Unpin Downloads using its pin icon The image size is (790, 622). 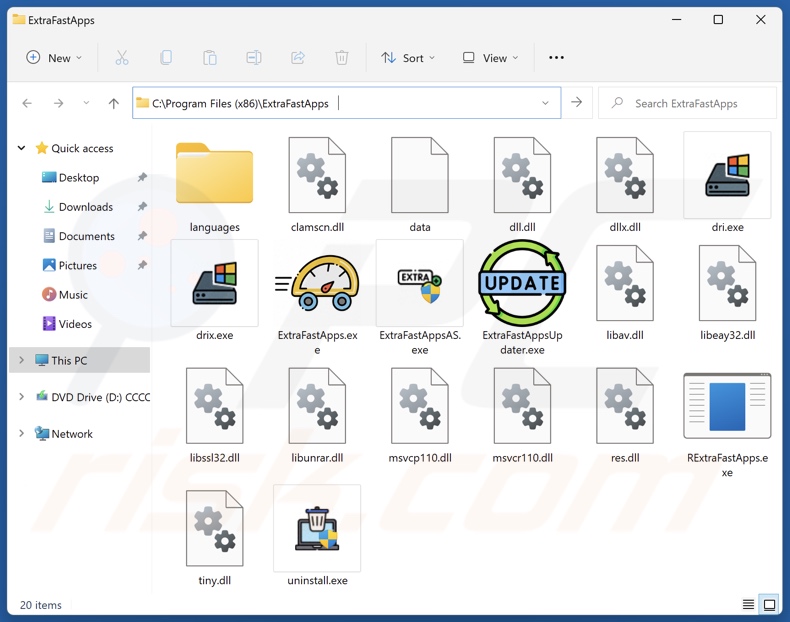pyautogui.click(x=142, y=206)
